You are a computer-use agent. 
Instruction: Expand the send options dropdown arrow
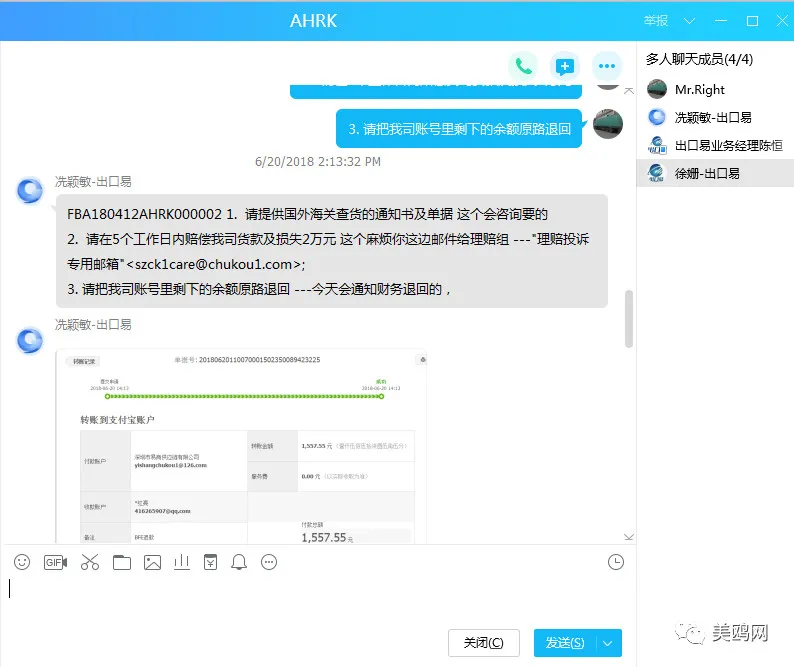(x=608, y=643)
